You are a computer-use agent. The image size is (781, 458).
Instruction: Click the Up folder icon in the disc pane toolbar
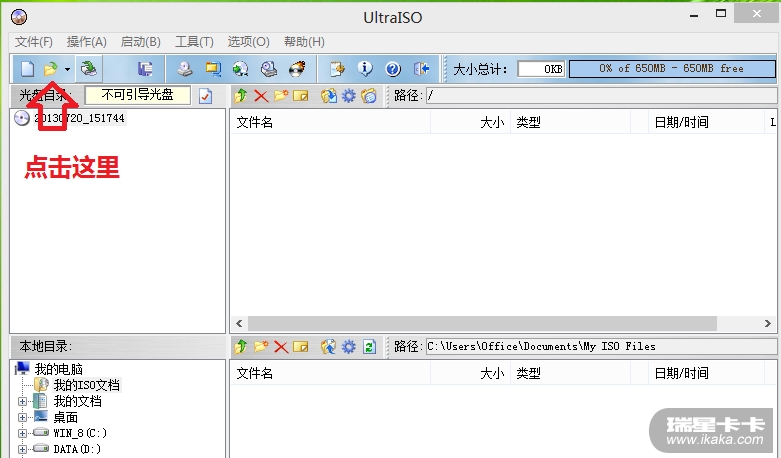coord(241,96)
